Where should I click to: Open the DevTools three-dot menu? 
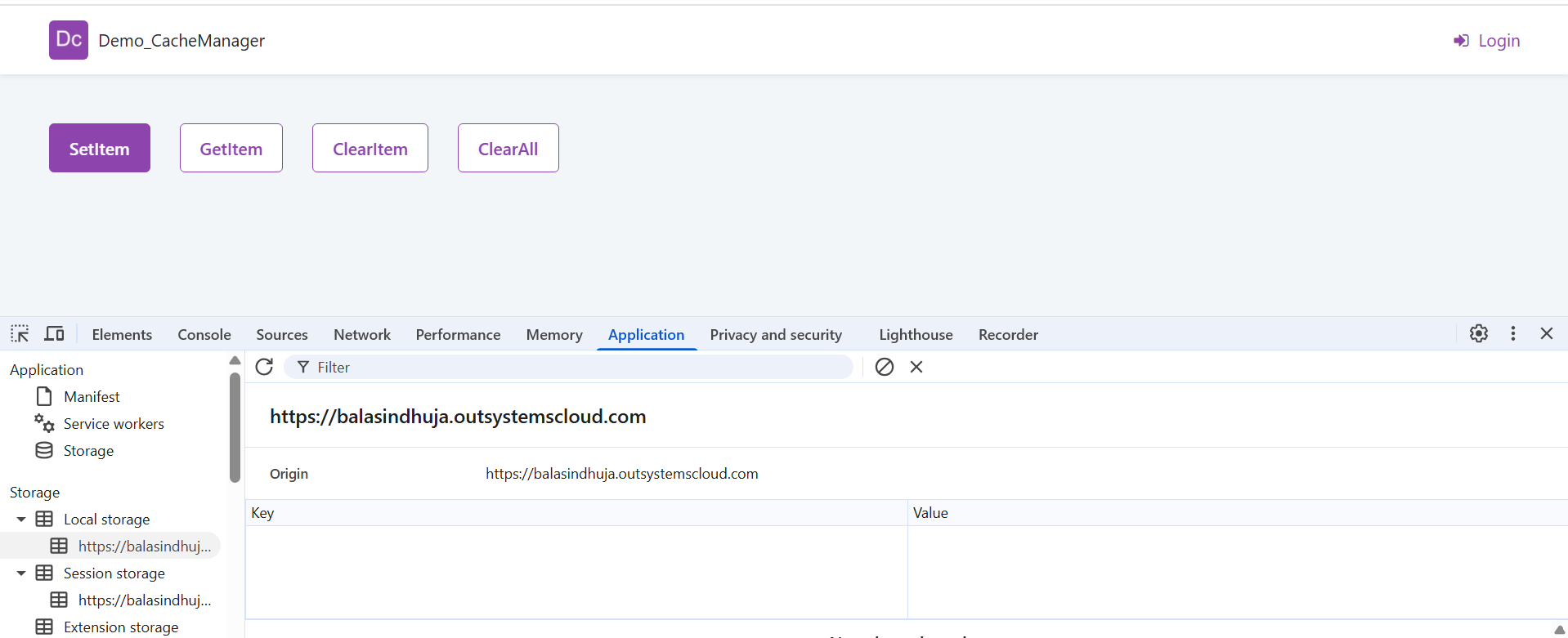click(x=1513, y=333)
